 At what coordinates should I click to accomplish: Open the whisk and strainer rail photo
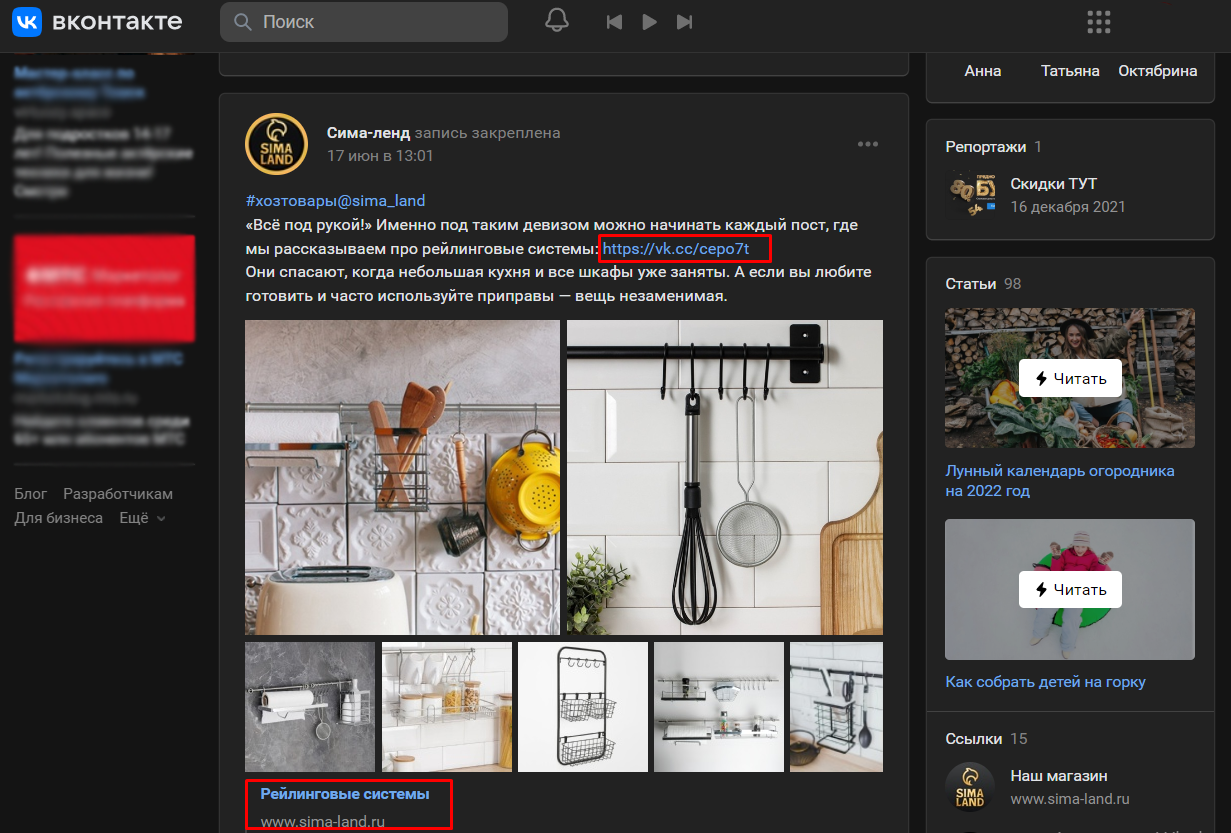coord(725,477)
